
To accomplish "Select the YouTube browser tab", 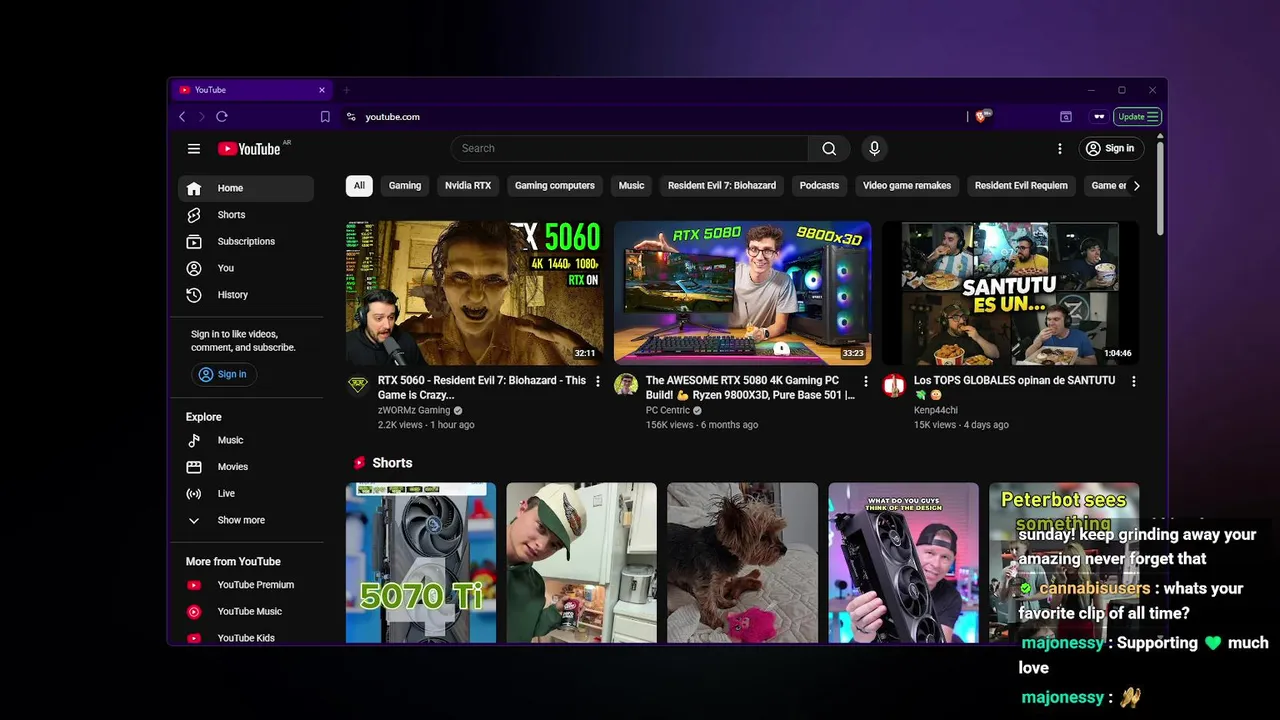I will point(252,90).
